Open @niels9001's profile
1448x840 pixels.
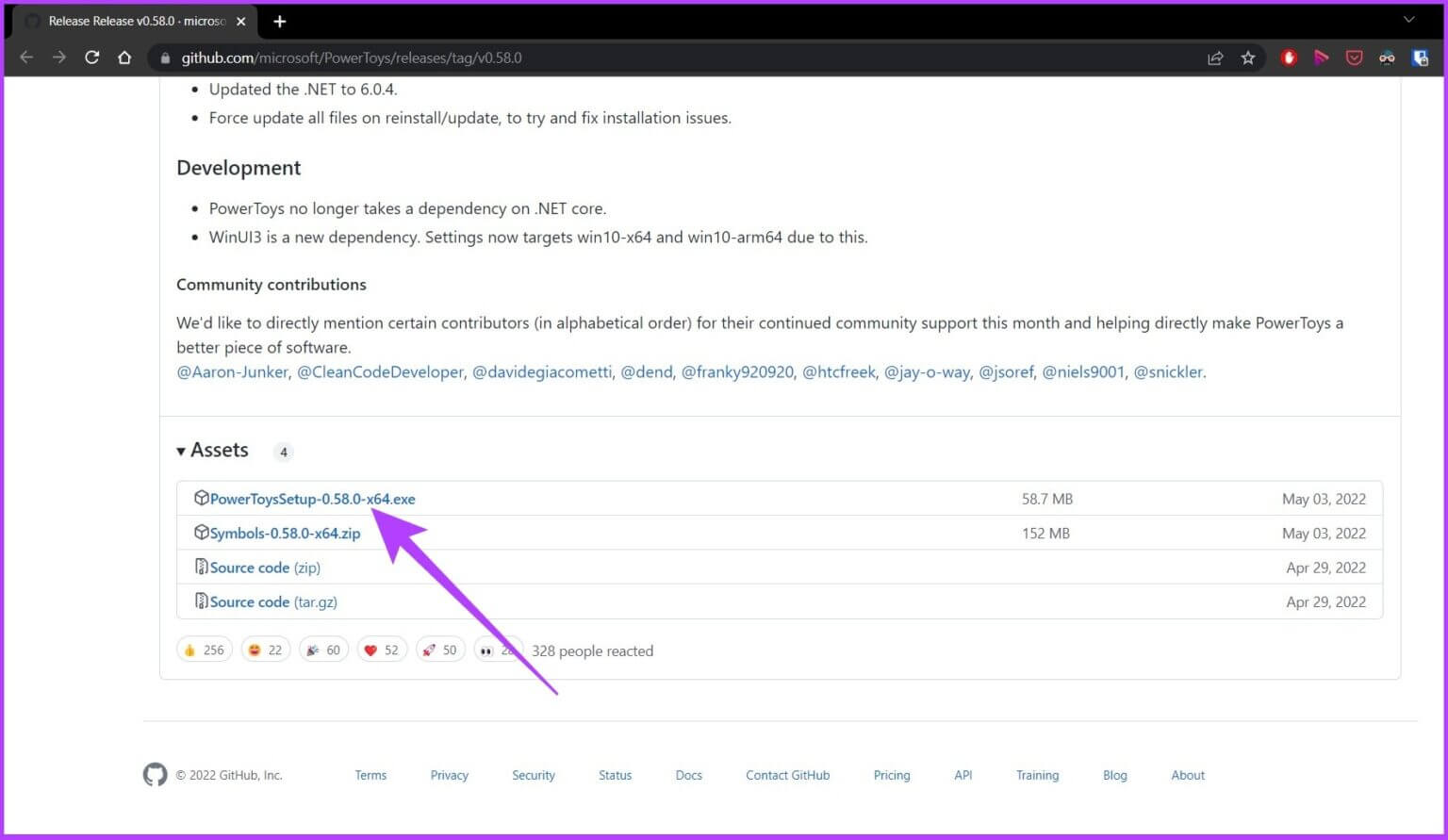[1083, 371]
